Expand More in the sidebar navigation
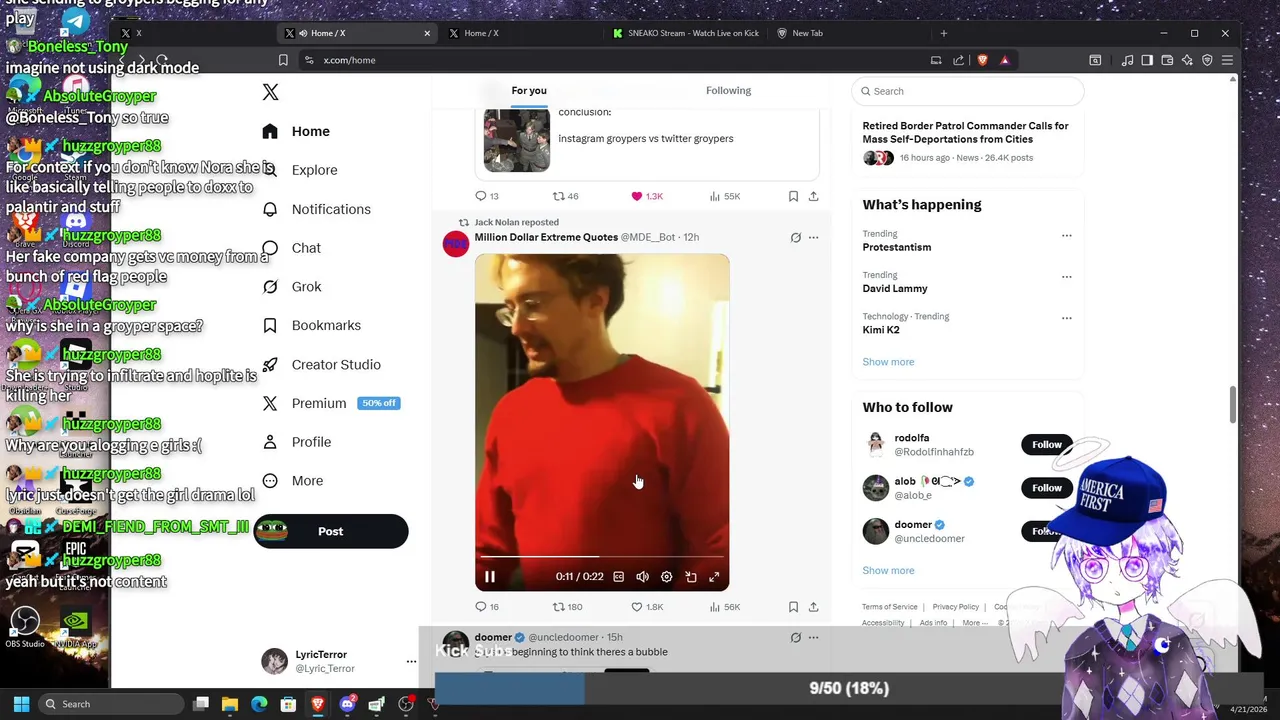Viewport: 1280px width, 720px height. coord(293,481)
